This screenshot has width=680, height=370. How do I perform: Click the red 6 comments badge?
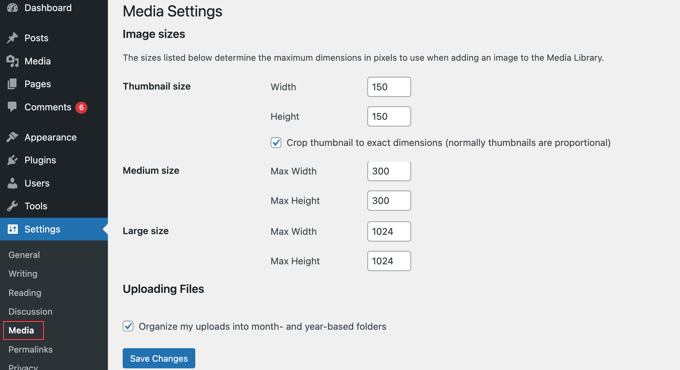(81, 108)
